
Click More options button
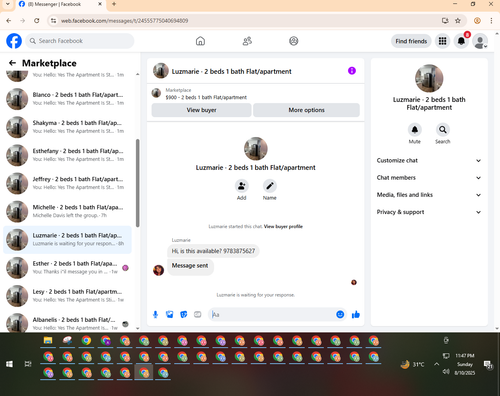point(306,110)
